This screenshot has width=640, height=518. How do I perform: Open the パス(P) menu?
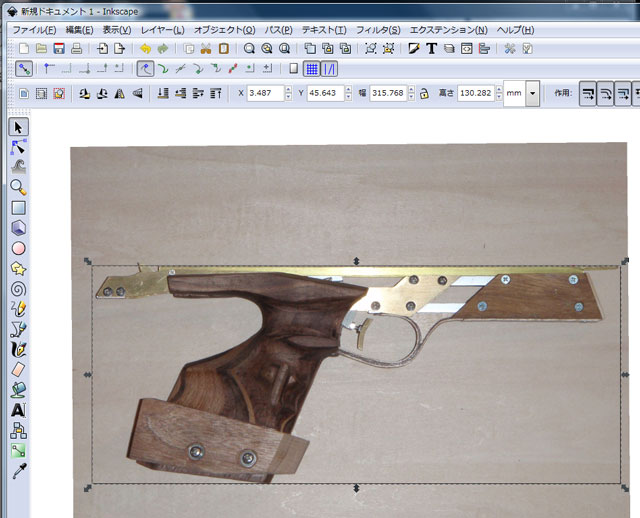click(278, 30)
